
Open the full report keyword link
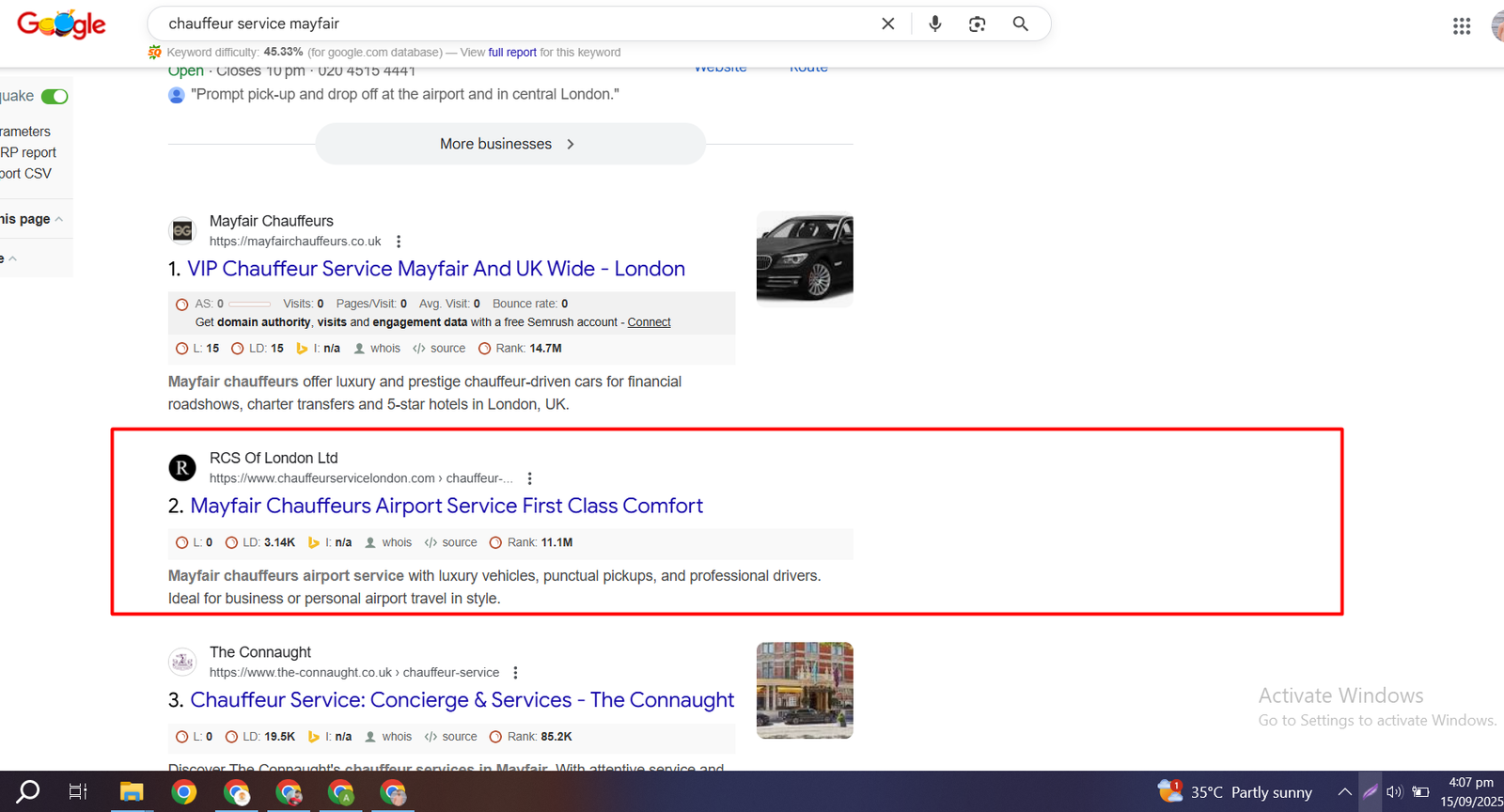[512, 53]
